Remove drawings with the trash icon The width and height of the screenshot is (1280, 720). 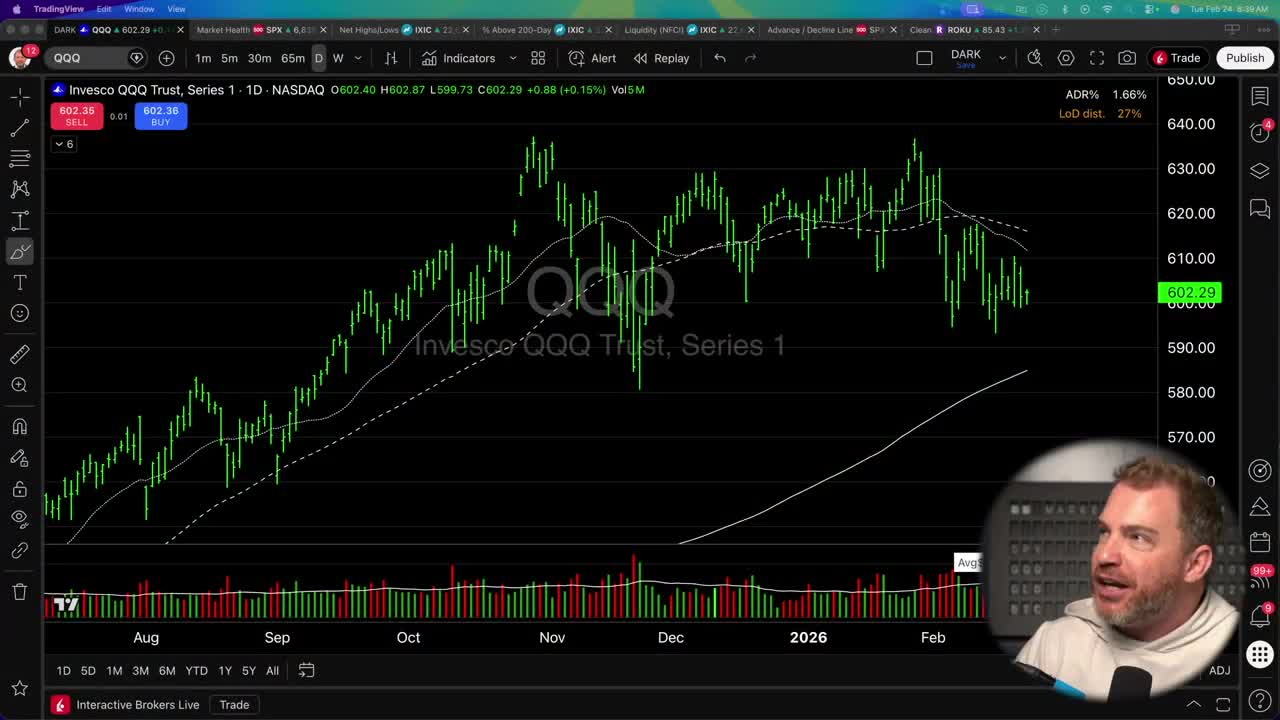19,591
